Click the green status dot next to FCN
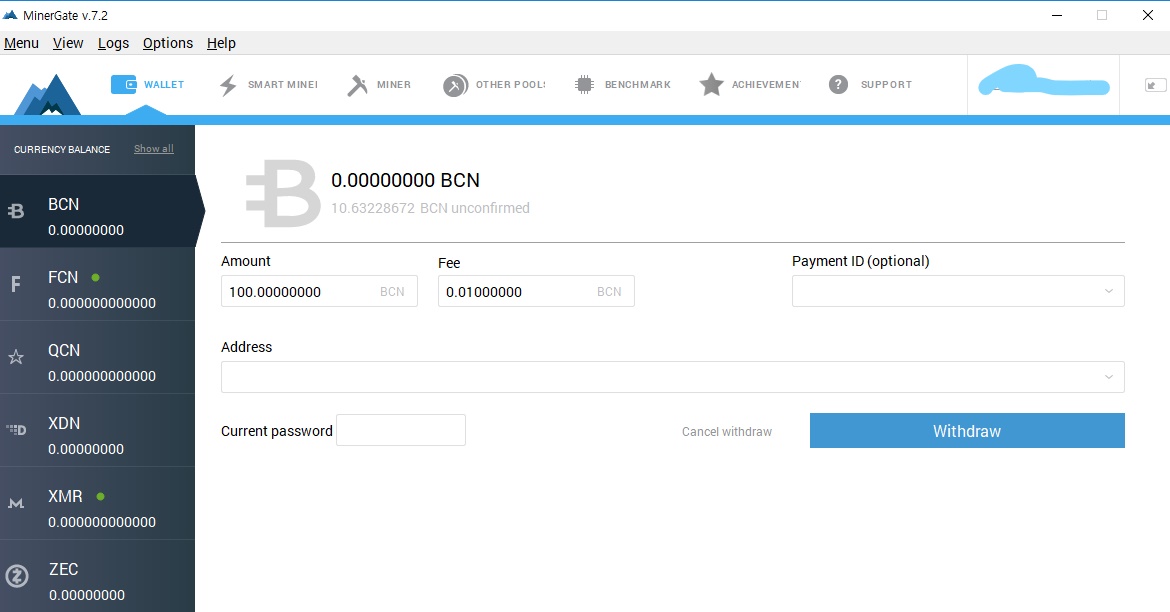 (x=96, y=277)
